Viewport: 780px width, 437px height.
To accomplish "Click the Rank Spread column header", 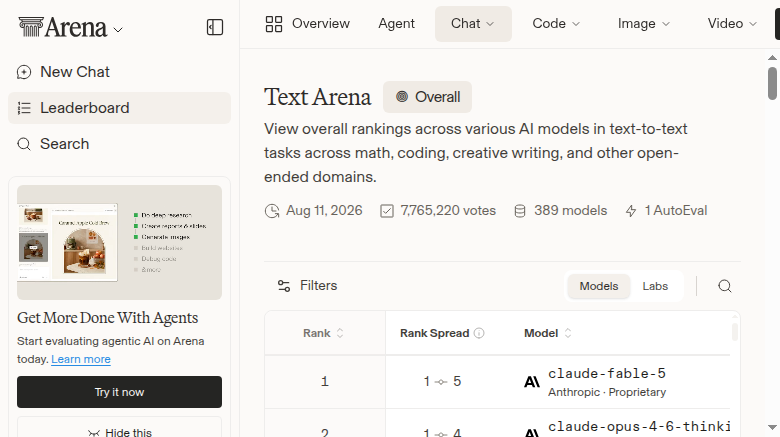I will 435,333.
